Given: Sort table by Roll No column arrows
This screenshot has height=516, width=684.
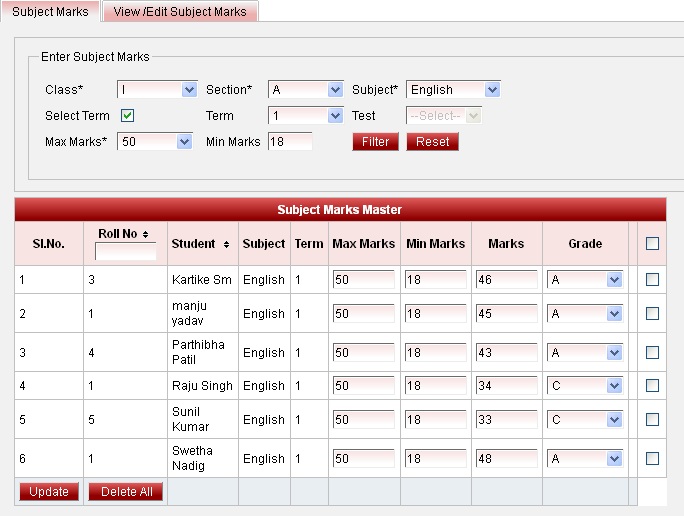Looking at the screenshot, I should pyautogui.click(x=146, y=233).
